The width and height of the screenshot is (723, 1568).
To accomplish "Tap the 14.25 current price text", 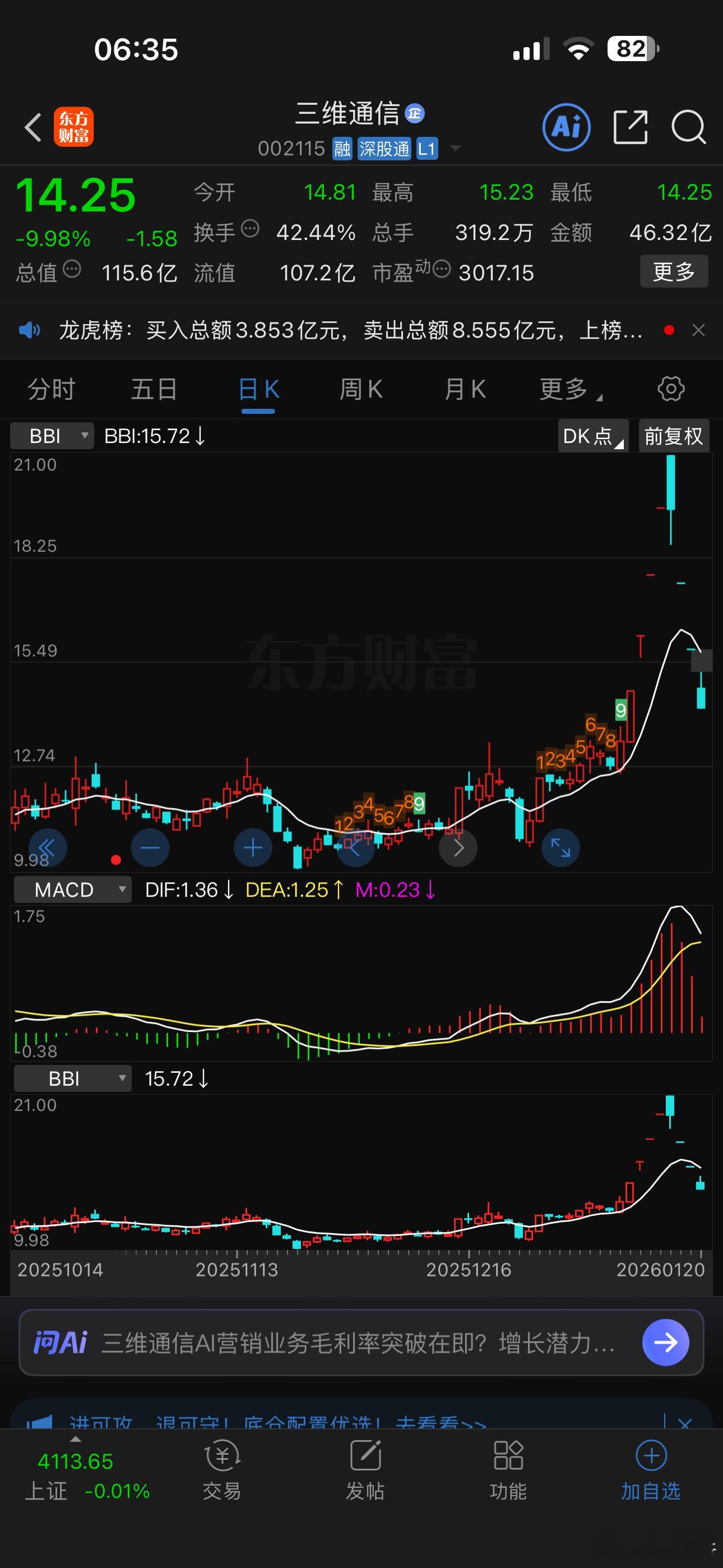I will coord(76,195).
